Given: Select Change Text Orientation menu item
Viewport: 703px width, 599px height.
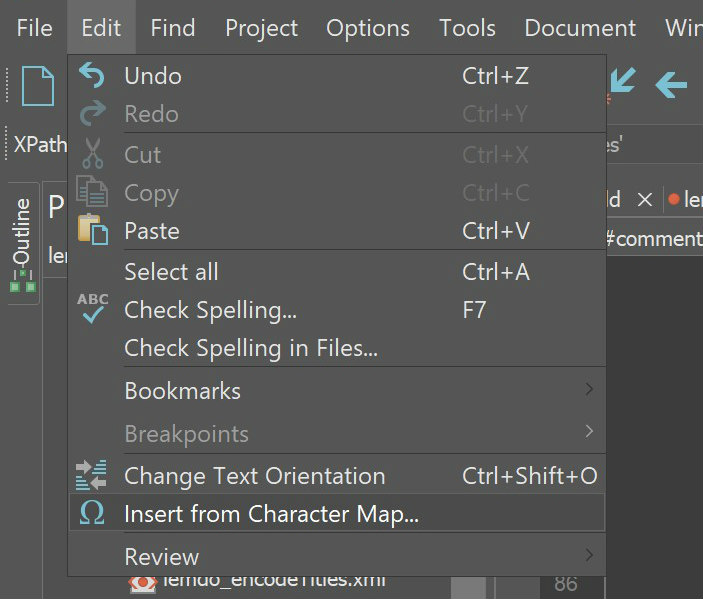Looking at the screenshot, I should click(337, 476).
